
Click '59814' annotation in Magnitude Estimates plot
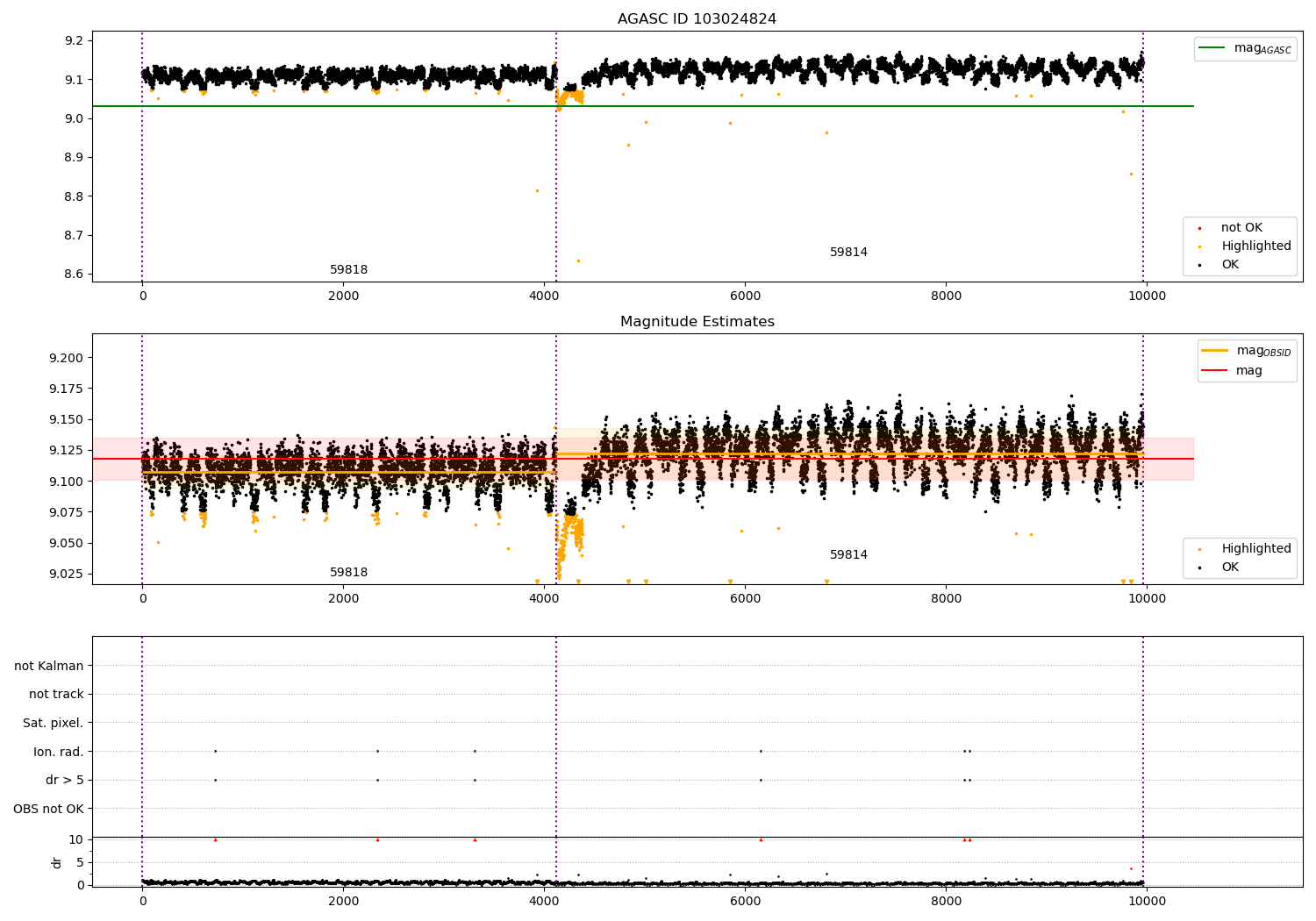[x=848, y=555]
